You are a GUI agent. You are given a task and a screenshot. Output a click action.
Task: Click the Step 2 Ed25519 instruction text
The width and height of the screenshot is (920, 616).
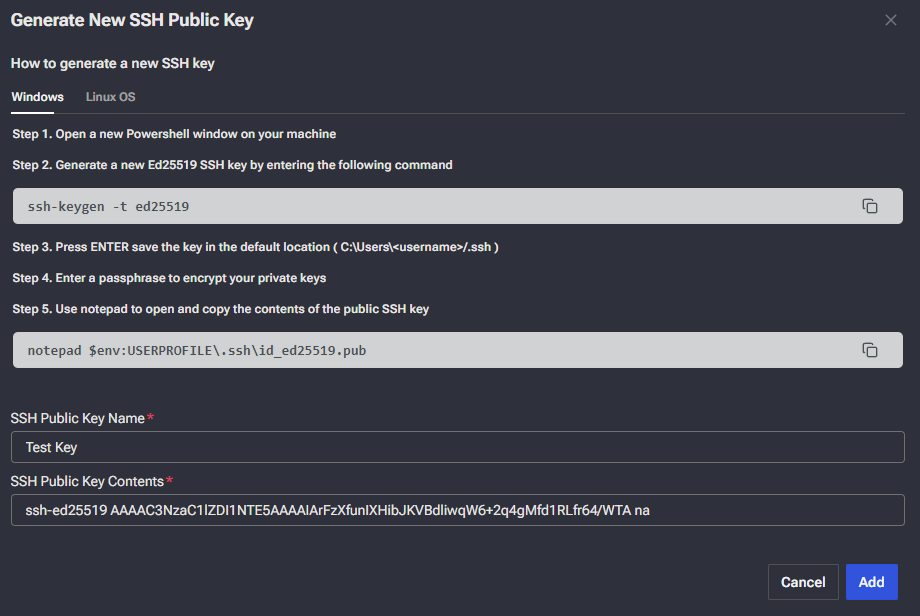pos(232,165)
